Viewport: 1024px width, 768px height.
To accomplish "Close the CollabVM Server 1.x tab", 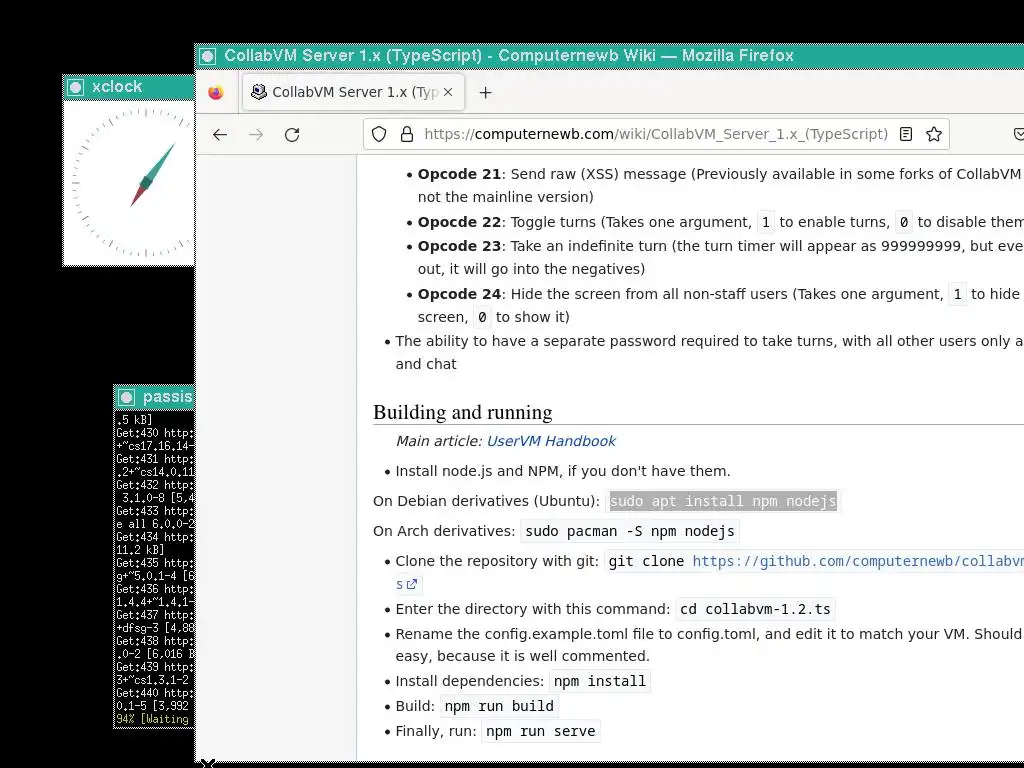I will pos(448,92).
